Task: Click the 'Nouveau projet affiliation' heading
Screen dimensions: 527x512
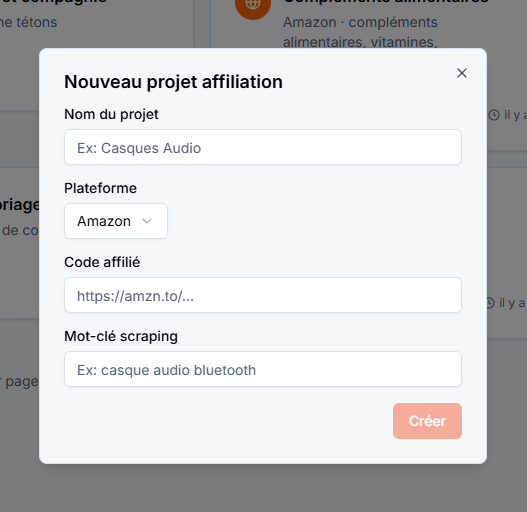Action: click(173, 82)
